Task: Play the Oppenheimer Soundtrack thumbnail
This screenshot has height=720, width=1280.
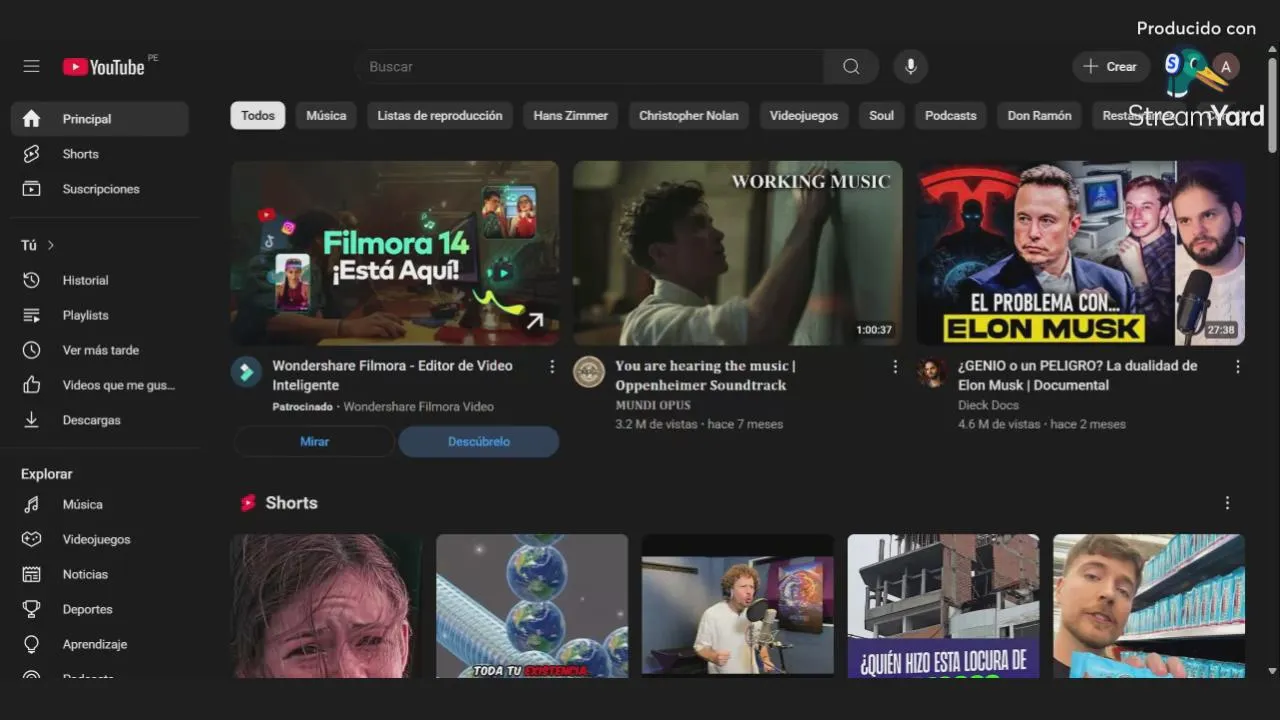Action: (x=737, y=253)
